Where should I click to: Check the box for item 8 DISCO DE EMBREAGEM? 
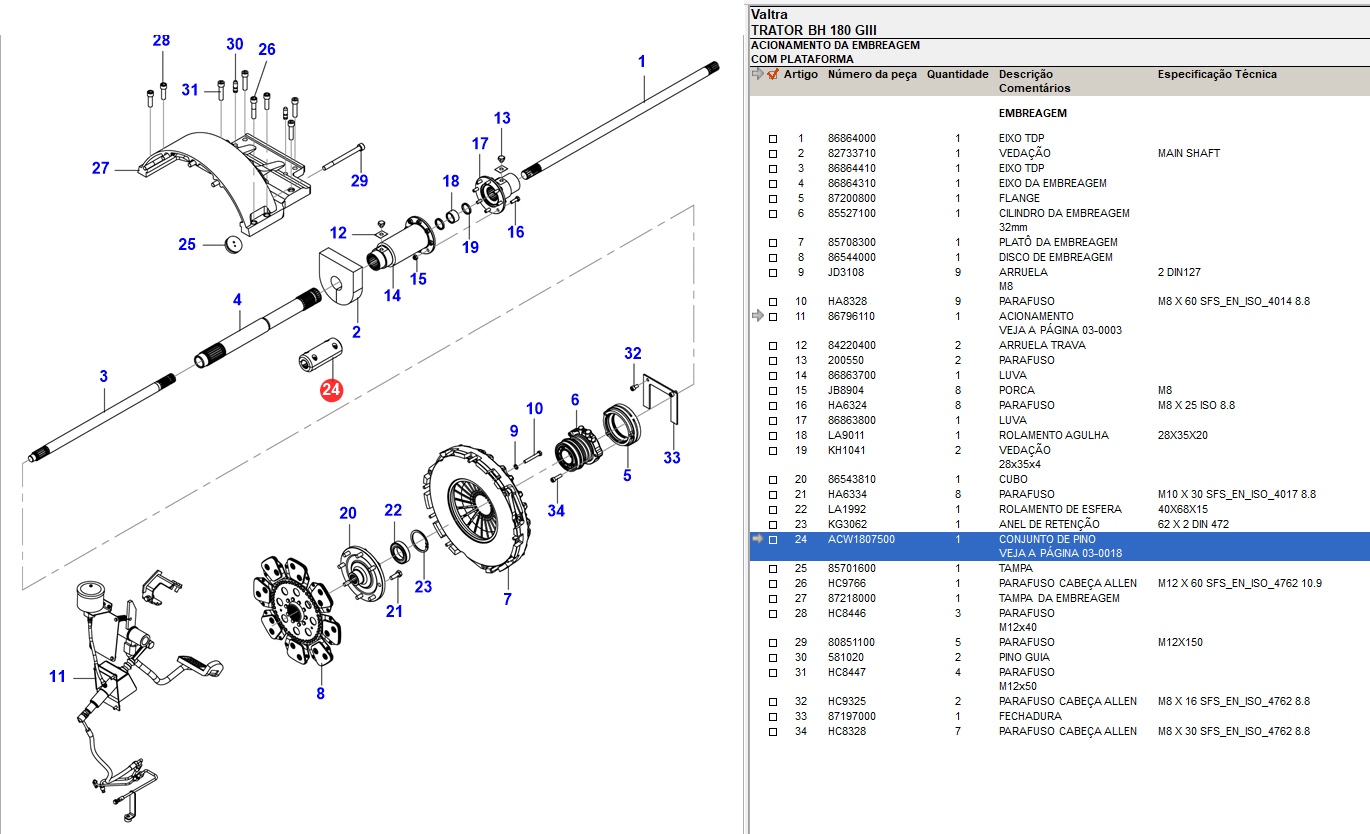click(772, 258)
